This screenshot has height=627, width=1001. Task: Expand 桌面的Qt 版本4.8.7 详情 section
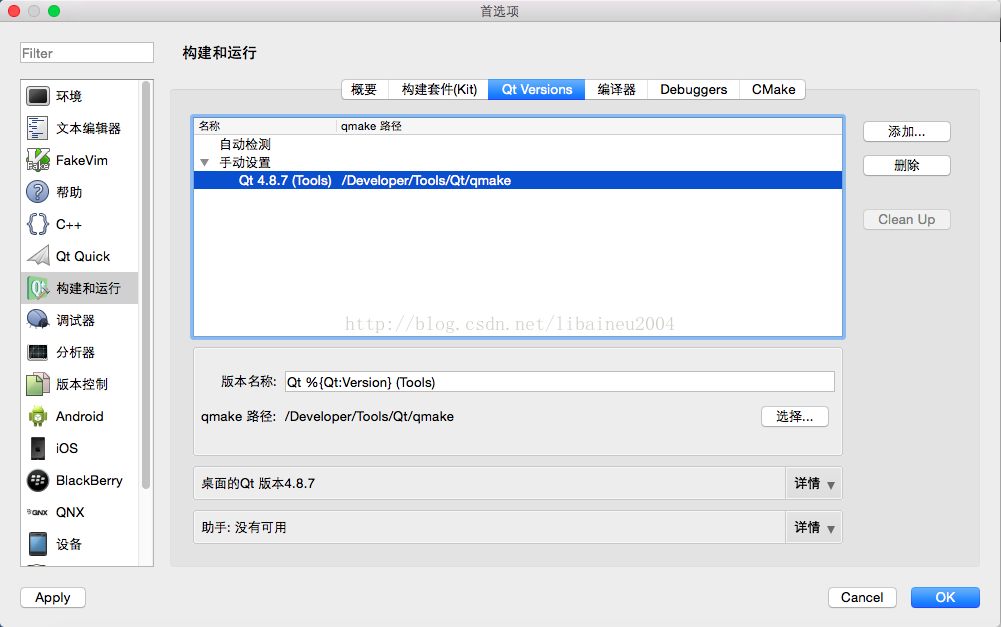(x=814, y=483)
